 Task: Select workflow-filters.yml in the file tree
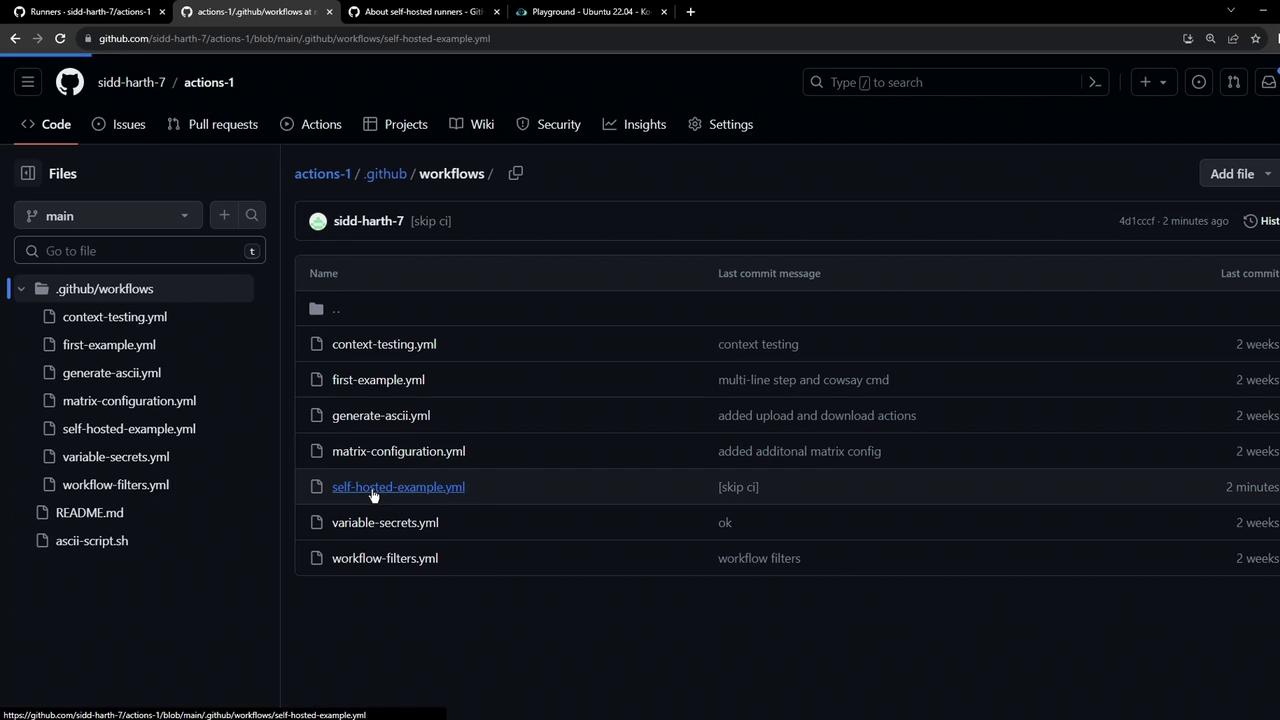click(116, 485)
